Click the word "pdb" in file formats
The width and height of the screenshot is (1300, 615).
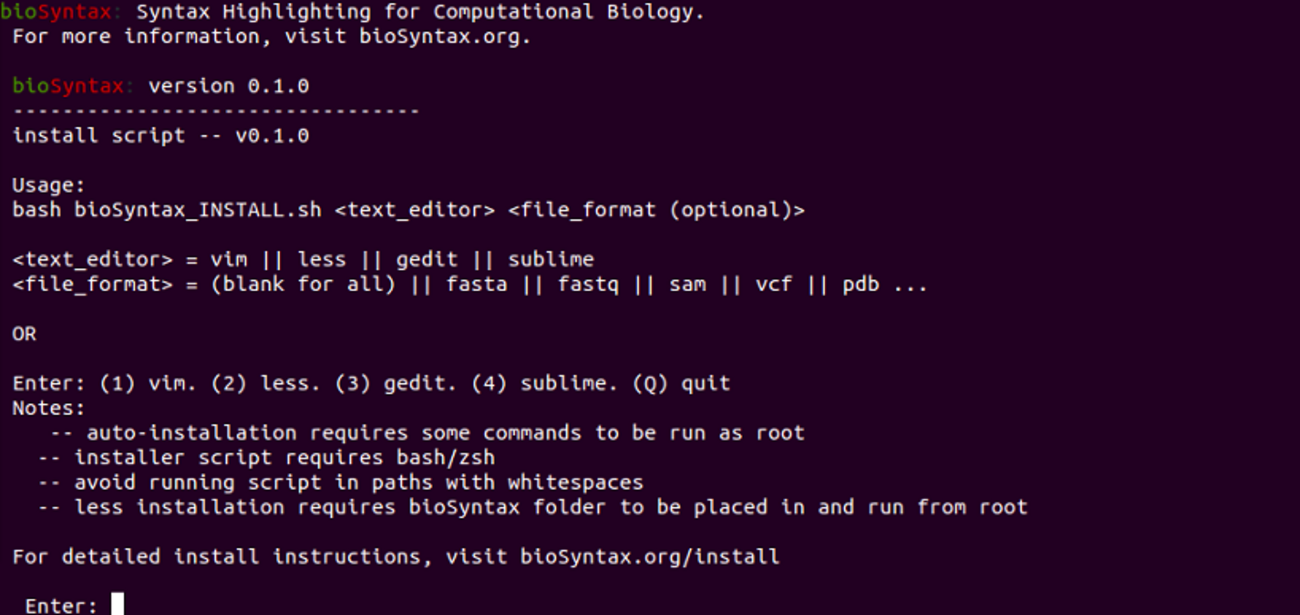coord(861,284)
